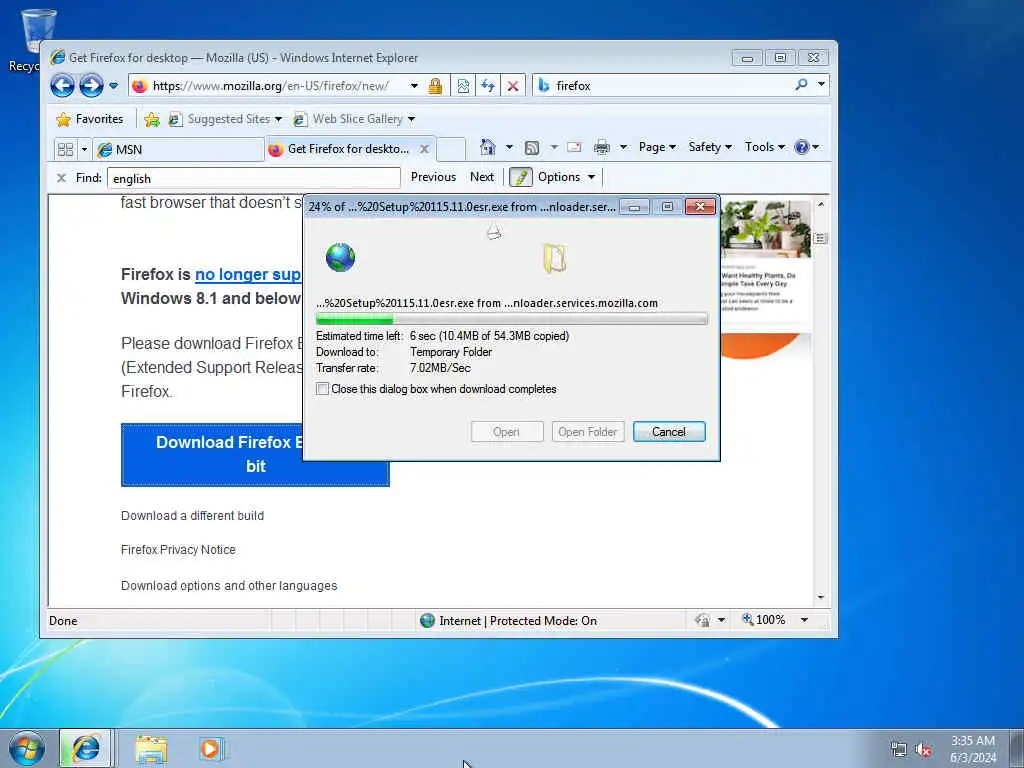1024x768 pixels.
Task: Click the globe icon in download dialog
Action: [x=340, y=257]
